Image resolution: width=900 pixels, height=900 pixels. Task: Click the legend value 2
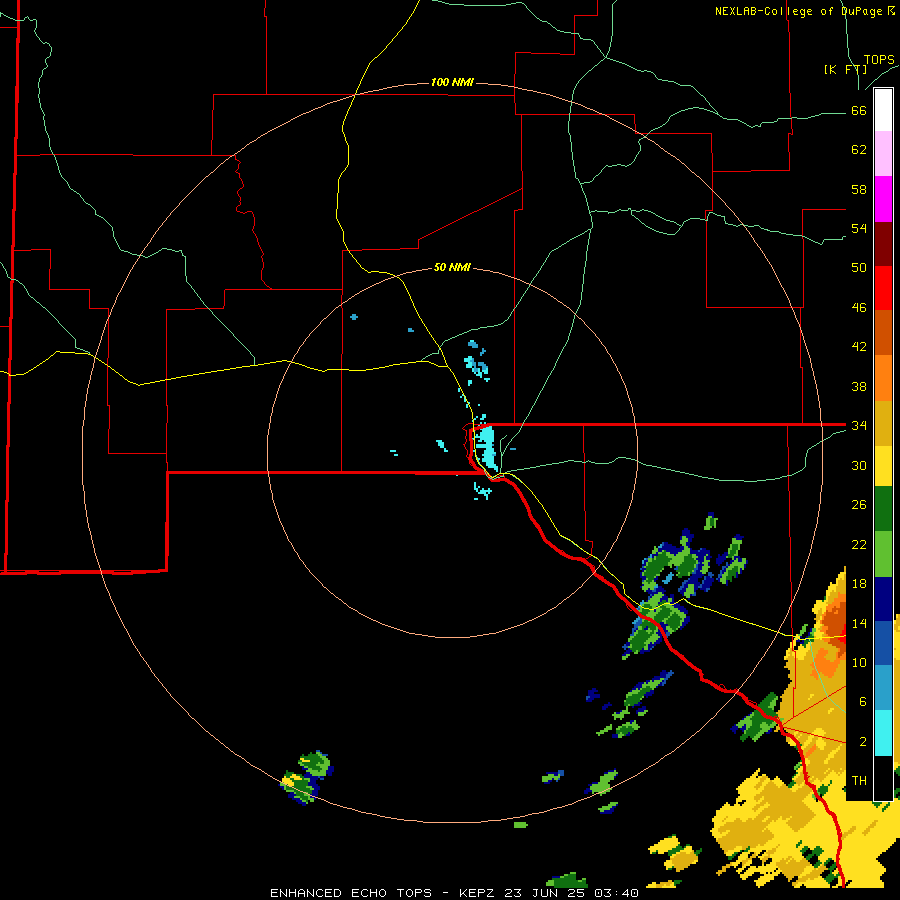(x=863, y=741)
